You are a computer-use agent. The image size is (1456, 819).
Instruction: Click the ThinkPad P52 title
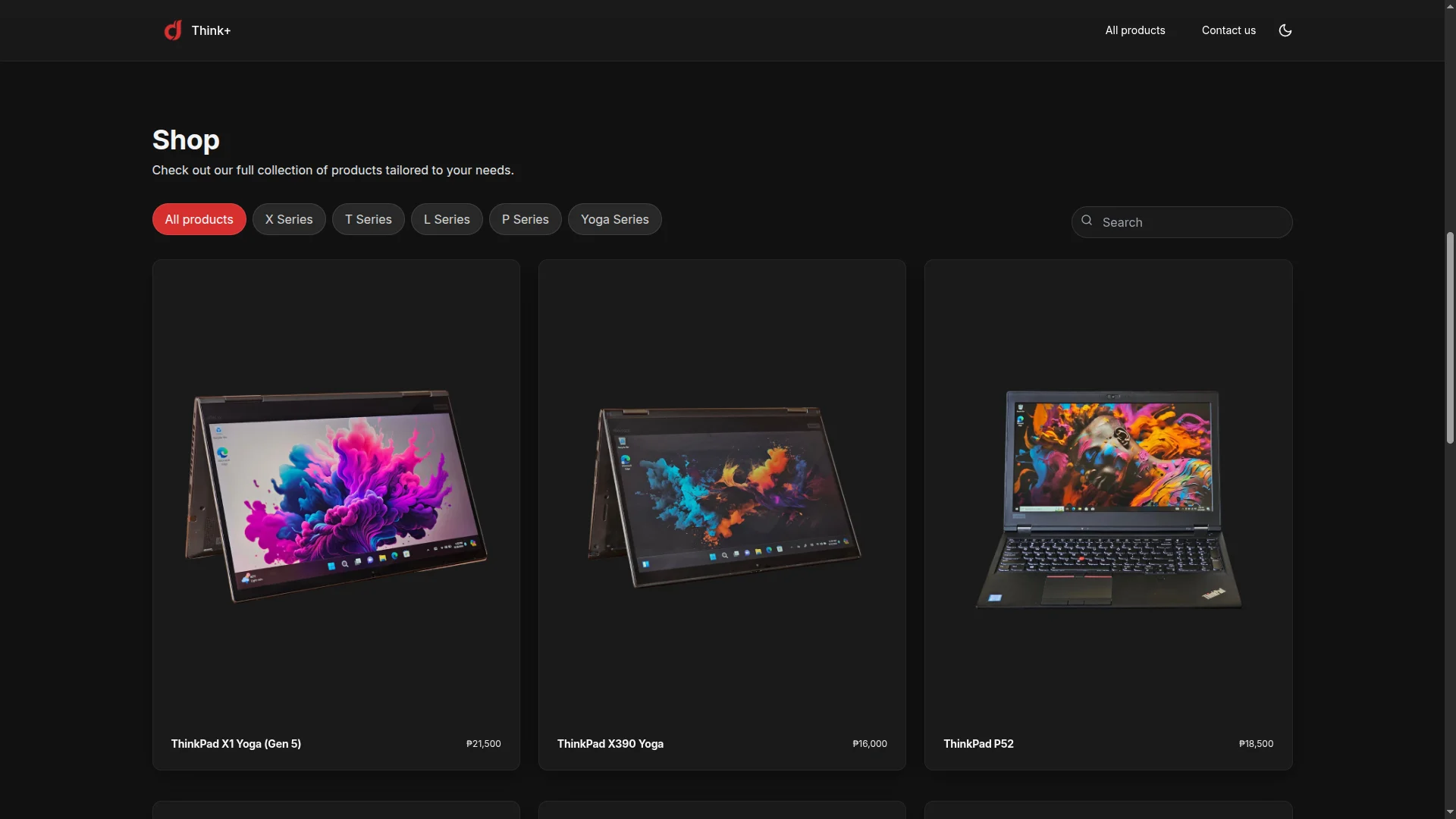pyautogui.click(x=978, y=744)
